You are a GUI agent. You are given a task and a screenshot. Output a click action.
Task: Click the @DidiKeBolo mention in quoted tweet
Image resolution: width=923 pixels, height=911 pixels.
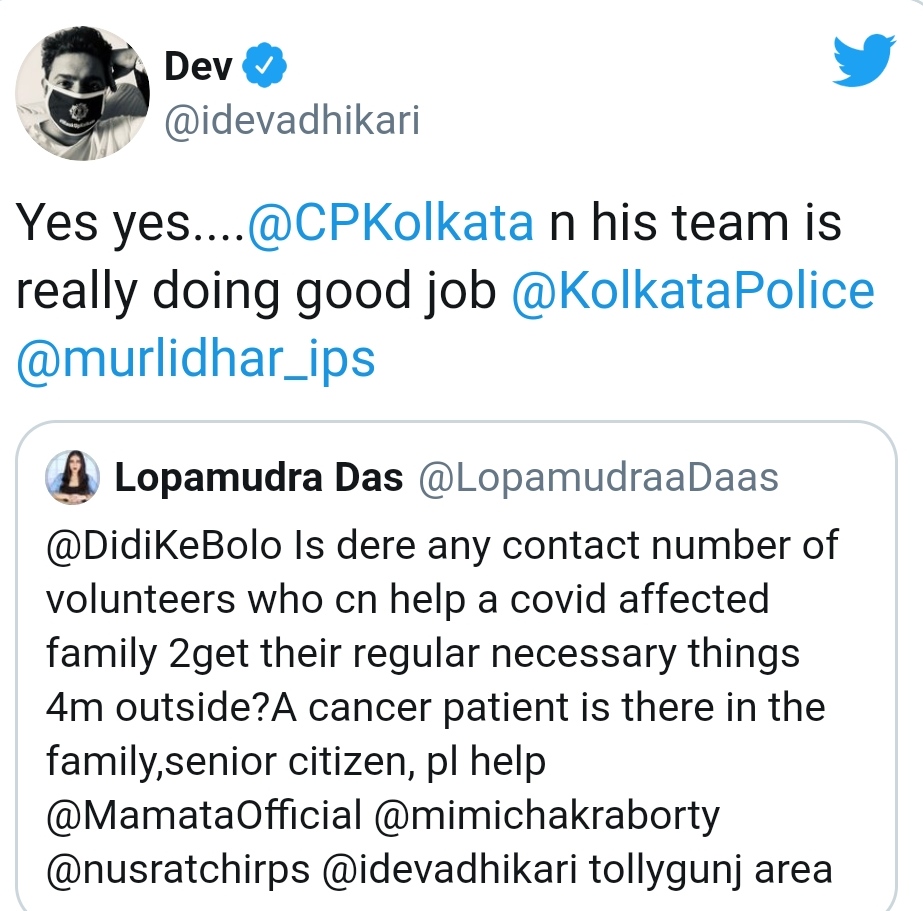point(166,546)
